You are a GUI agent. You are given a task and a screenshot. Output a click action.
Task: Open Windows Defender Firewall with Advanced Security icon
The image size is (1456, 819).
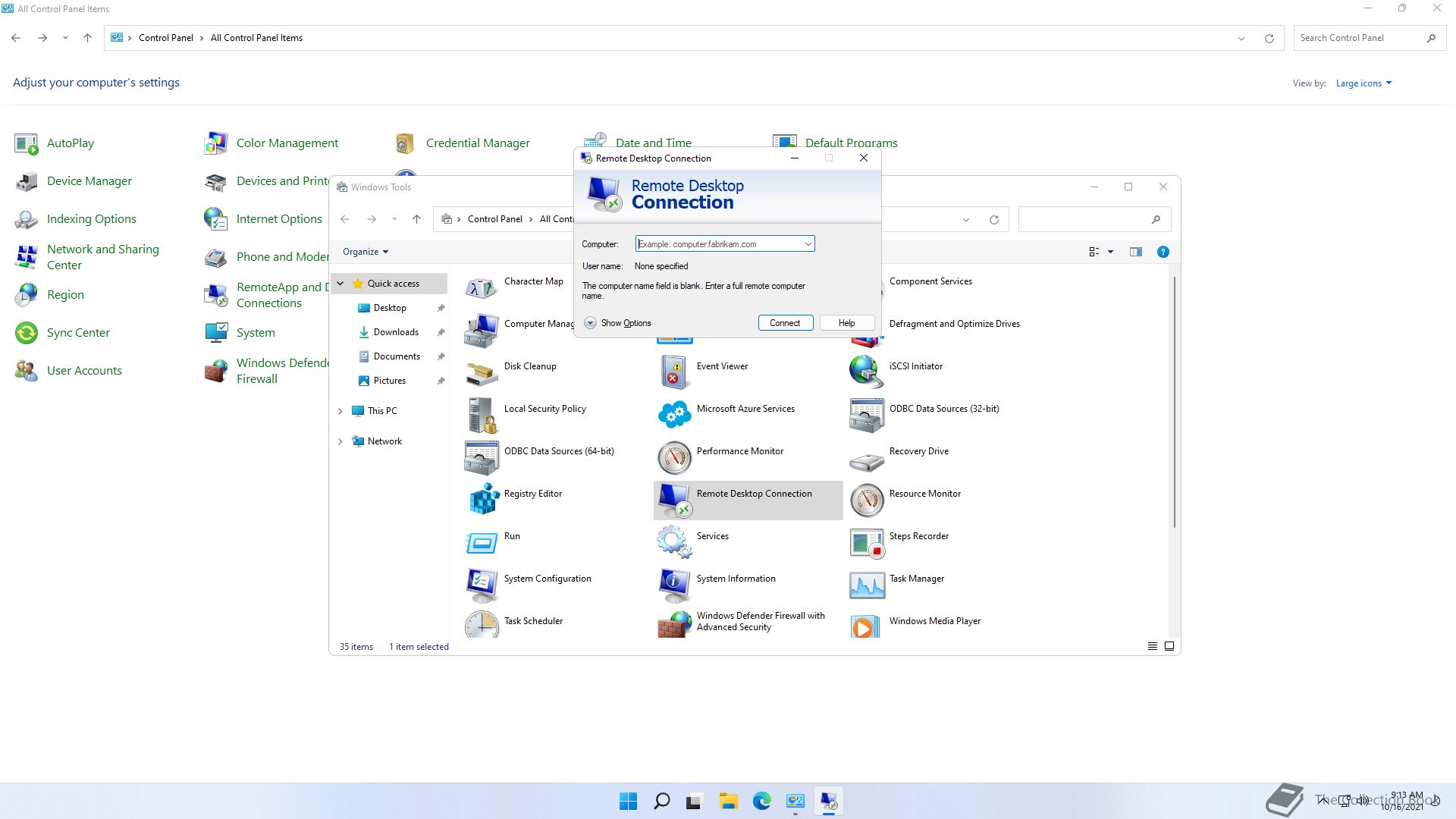coord(675,625)
